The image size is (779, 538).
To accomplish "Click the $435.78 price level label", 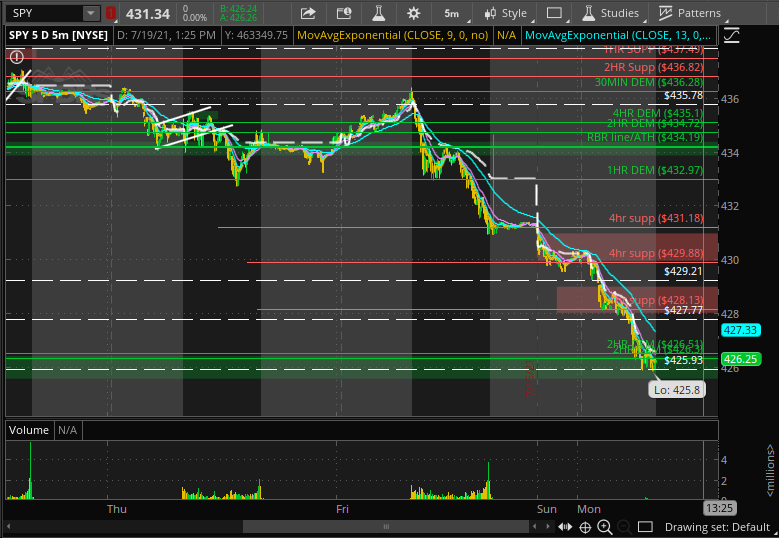I will click(684, 95).
